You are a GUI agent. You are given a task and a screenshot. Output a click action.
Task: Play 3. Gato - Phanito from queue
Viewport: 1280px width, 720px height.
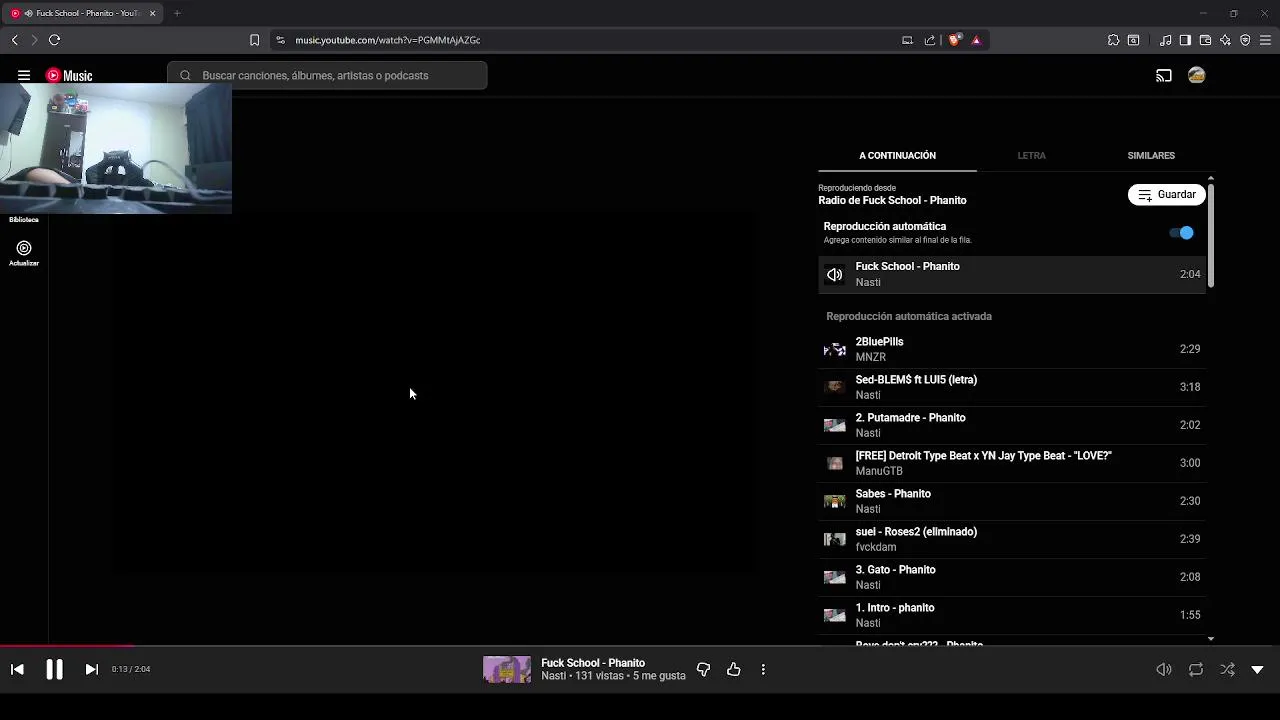point(1012,577)
